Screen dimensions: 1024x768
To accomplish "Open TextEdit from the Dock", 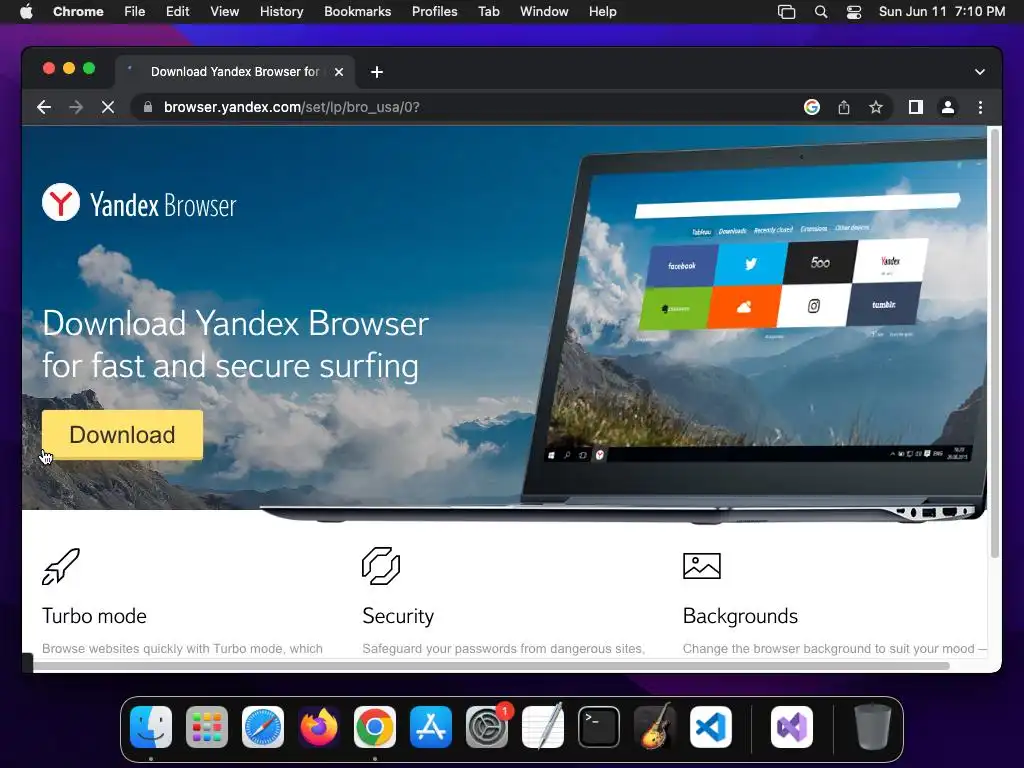I will [543, 727].
